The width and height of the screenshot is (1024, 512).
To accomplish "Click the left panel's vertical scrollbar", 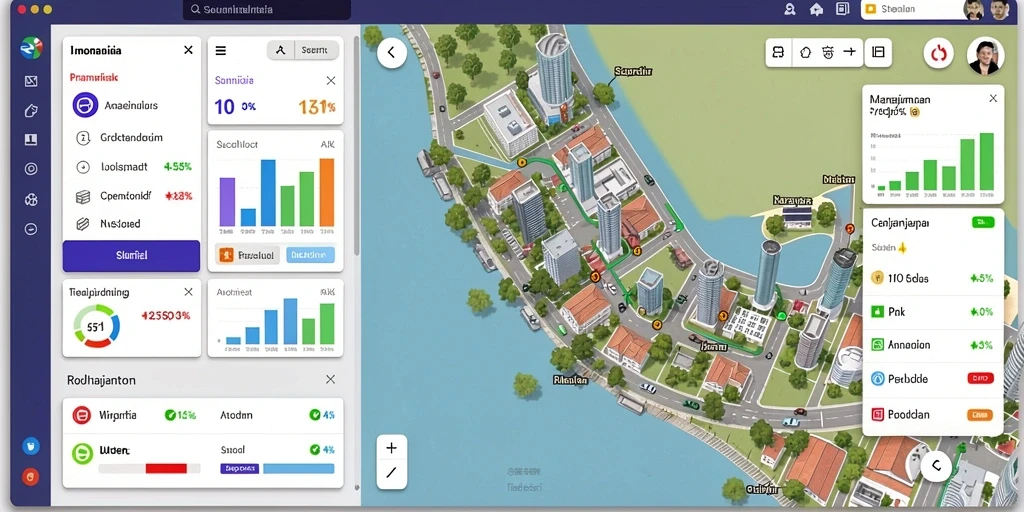I will [x=356, y=145].
